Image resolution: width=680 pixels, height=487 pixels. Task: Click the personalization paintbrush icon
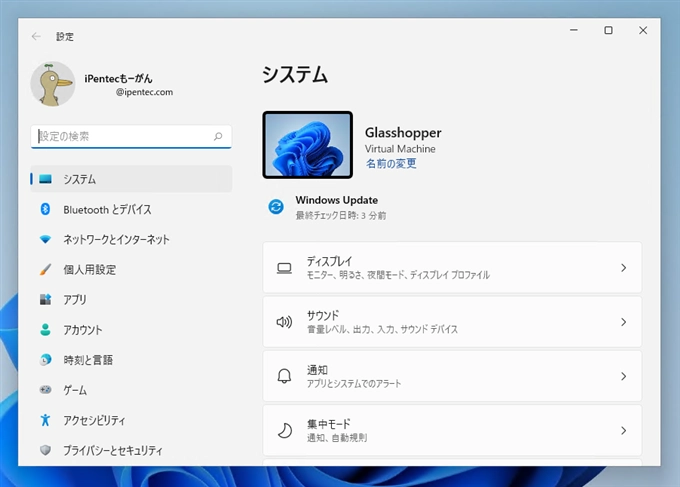pos(45,269)
